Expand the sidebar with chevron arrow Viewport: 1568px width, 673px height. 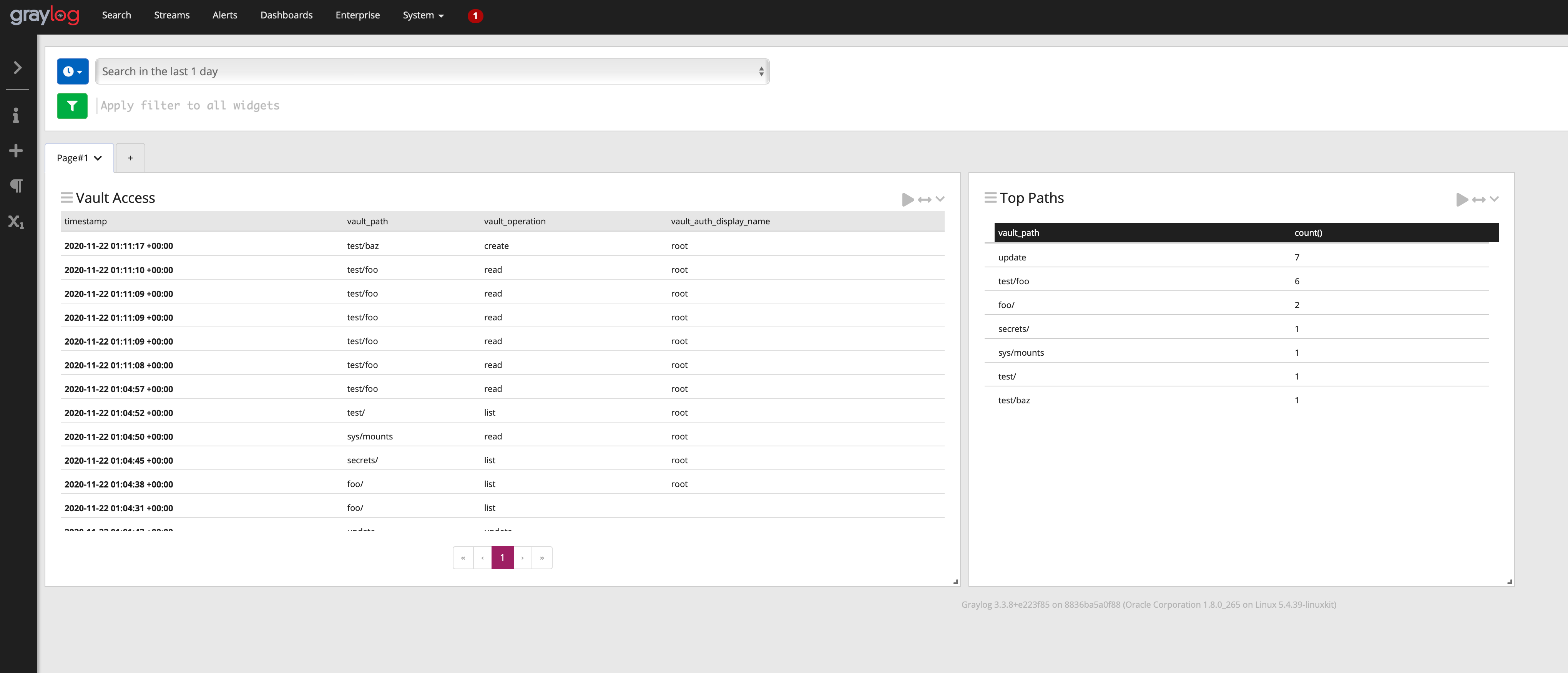click(x=18, y=68)
